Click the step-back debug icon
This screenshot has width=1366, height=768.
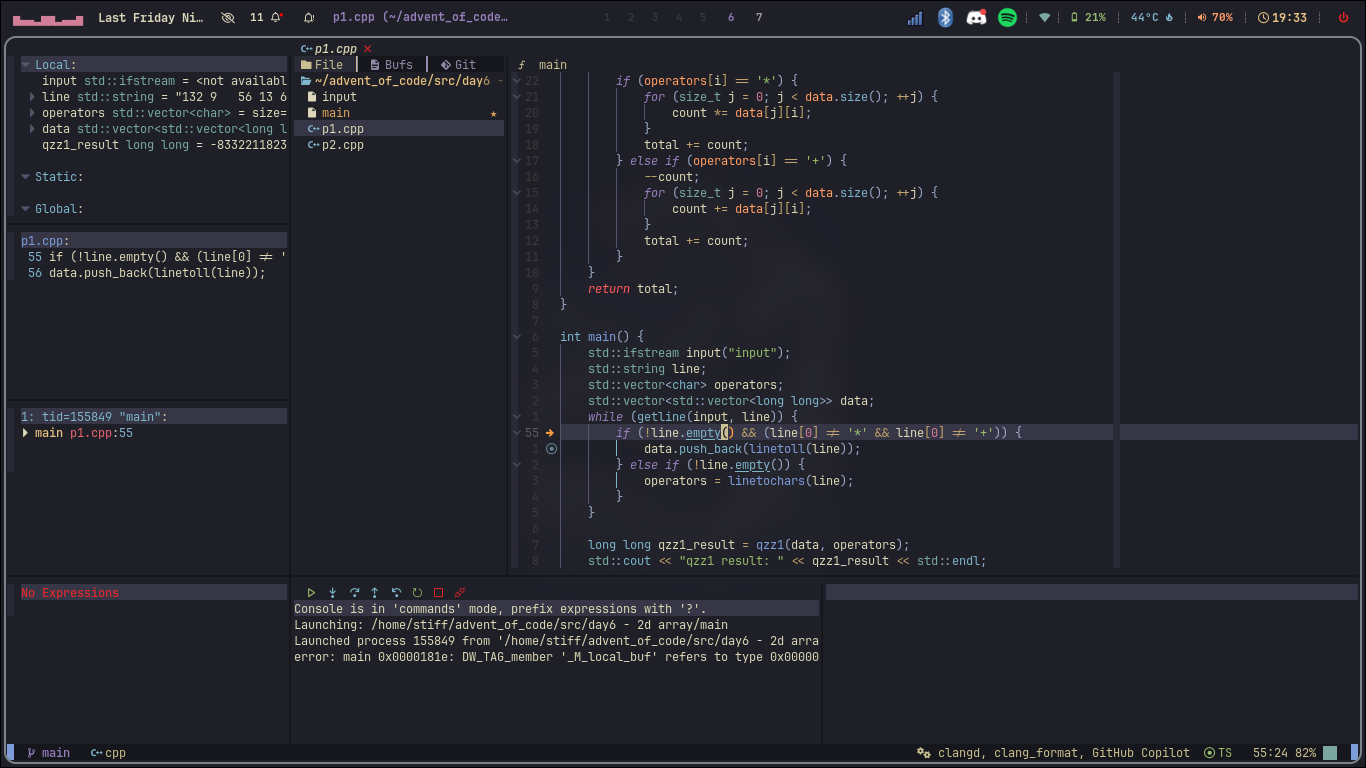point(396,592)
